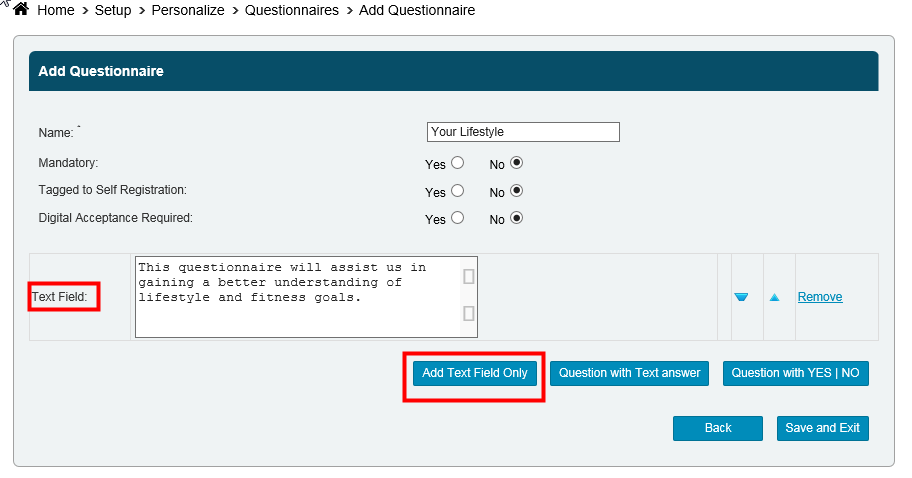
Task: Click the Remove link for text field
Action: (x=820, y=297)
